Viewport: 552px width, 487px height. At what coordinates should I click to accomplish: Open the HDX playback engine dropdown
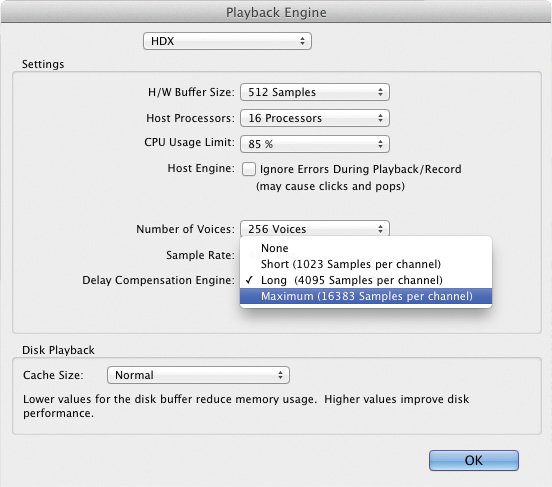pos(227,41)
